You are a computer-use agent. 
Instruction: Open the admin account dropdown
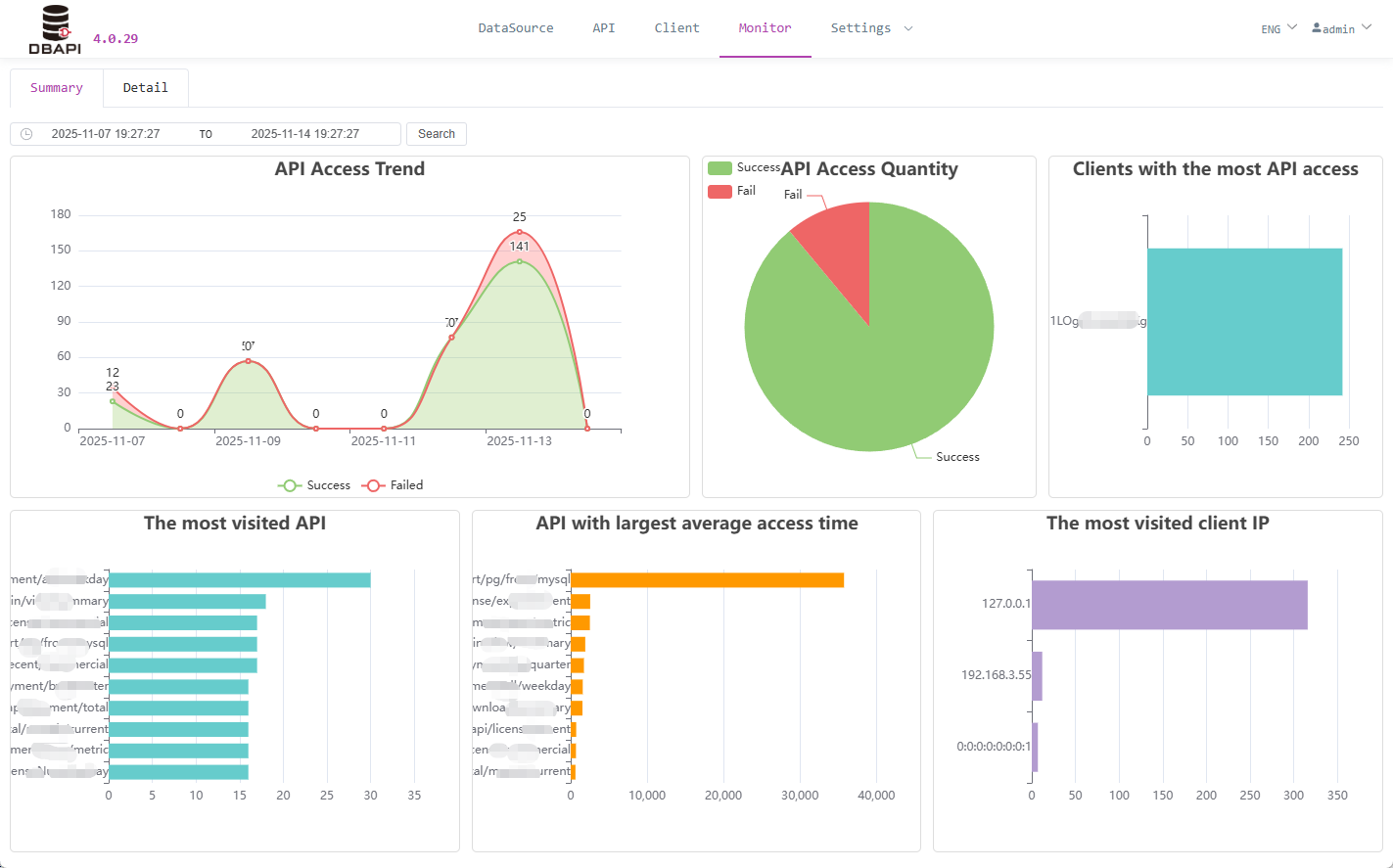[1341, 28]
